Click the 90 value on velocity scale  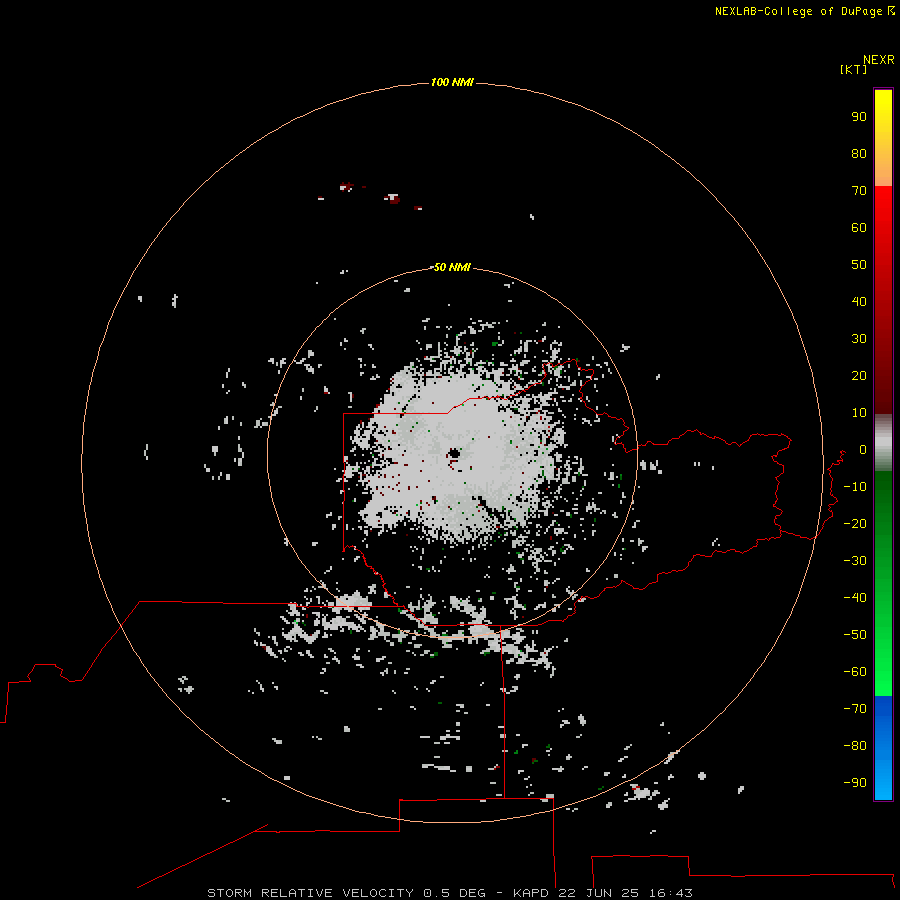[859, 117]
